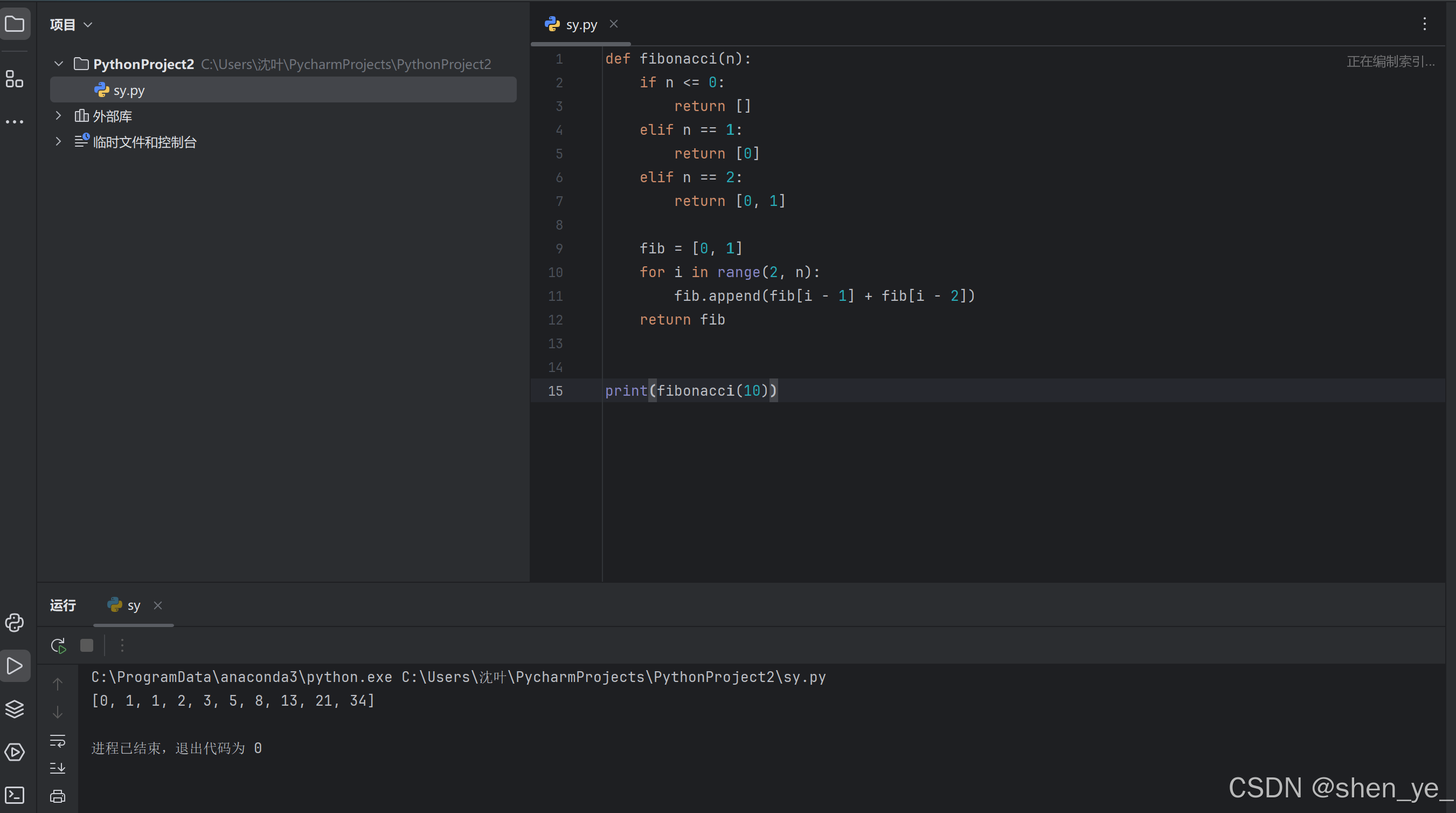Expand the 临时文件和控制台 node
The image size is (1456, 813).
pos(58,141)
